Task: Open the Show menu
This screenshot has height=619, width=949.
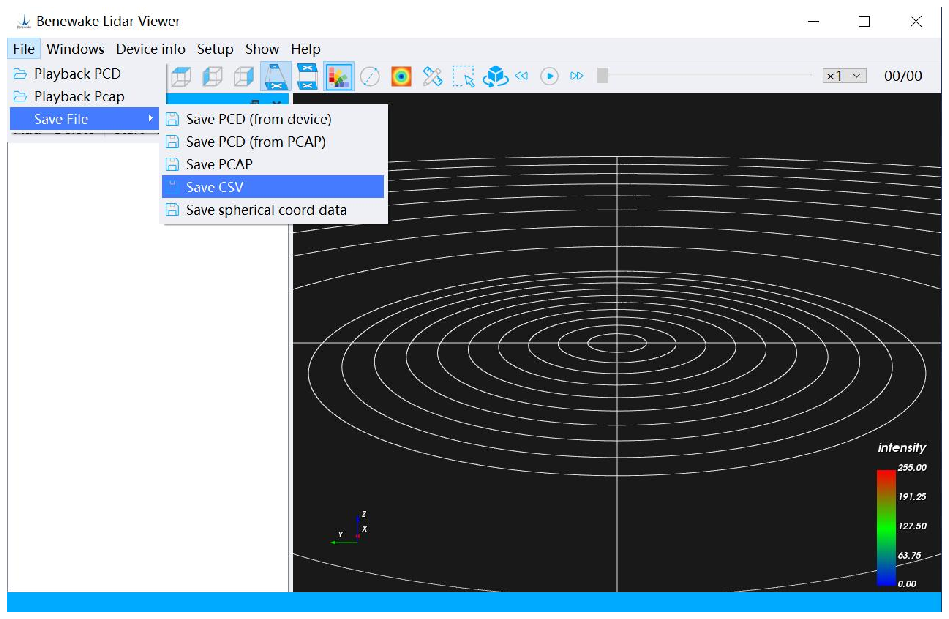Action: pos(262,49)
